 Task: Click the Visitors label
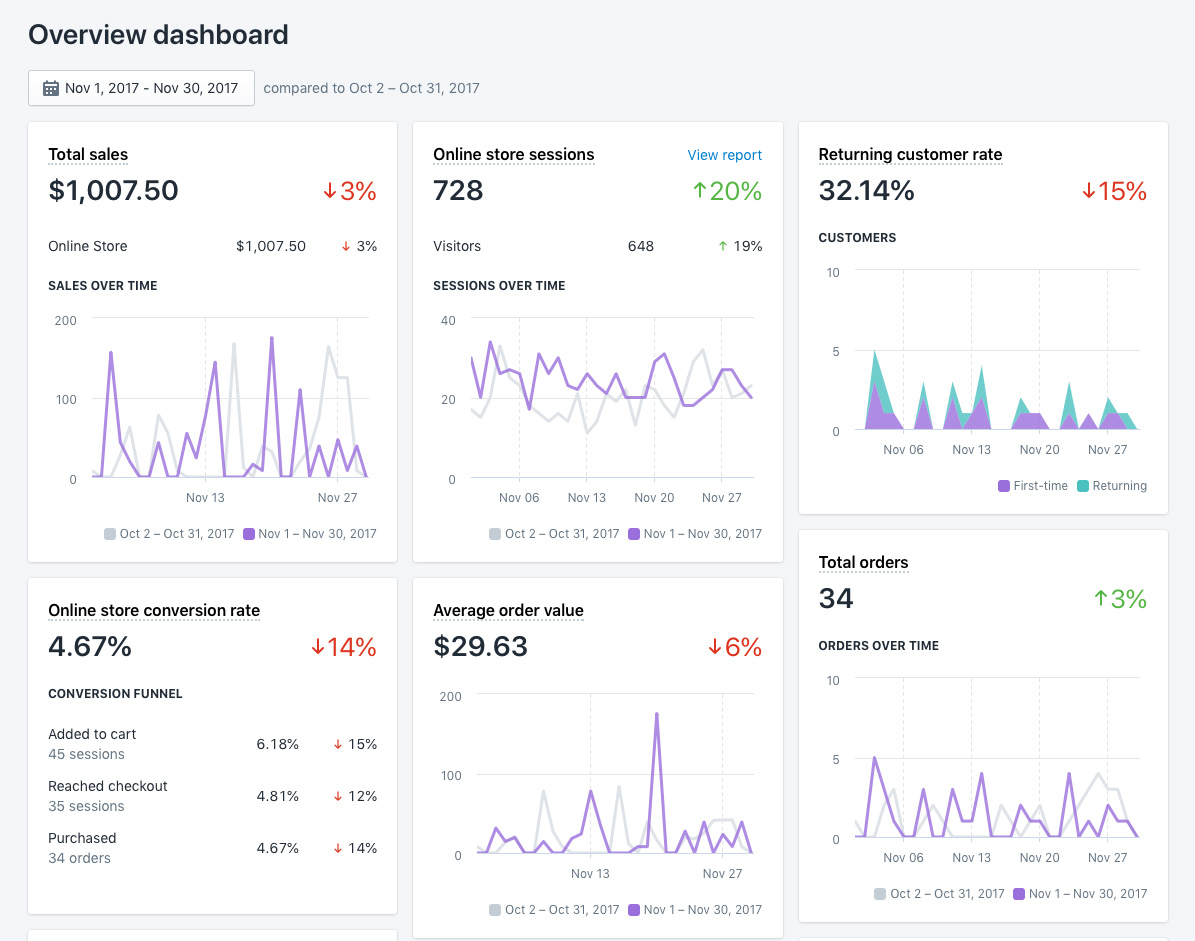(457, 246)
